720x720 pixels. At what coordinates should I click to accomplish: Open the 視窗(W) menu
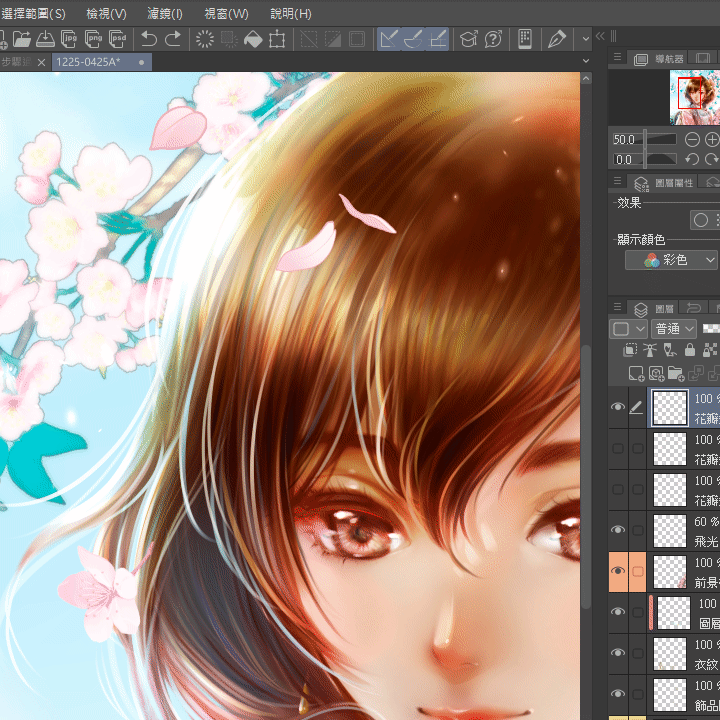(x=226, y=14)
